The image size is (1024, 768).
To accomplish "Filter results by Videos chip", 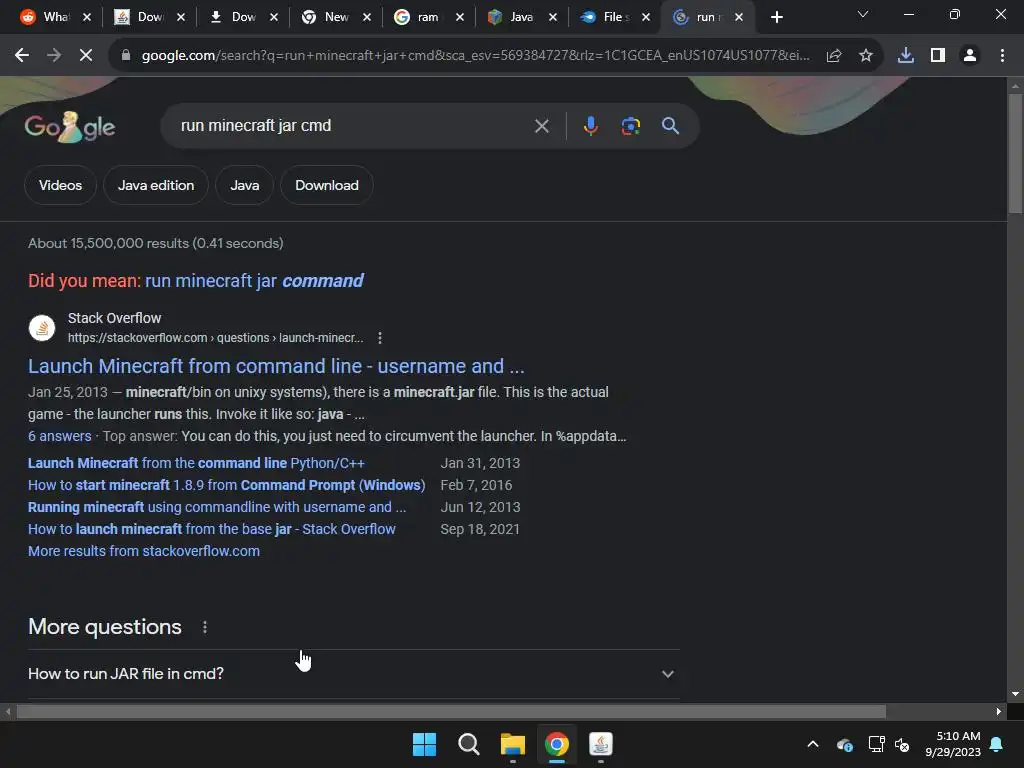I will [x=60, y=185].
